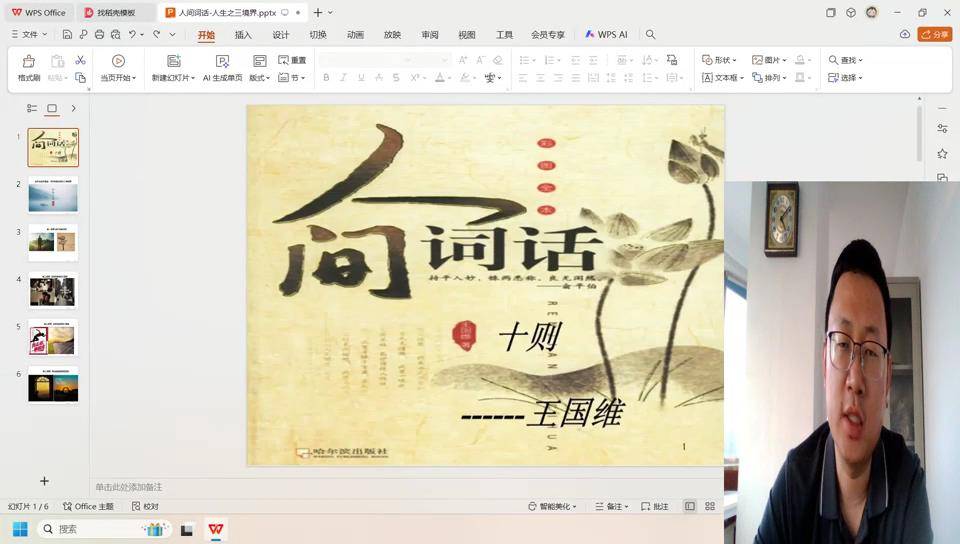Open the Windows Start menu
This screenshot has width=960, height=544.
pos(20,529)
